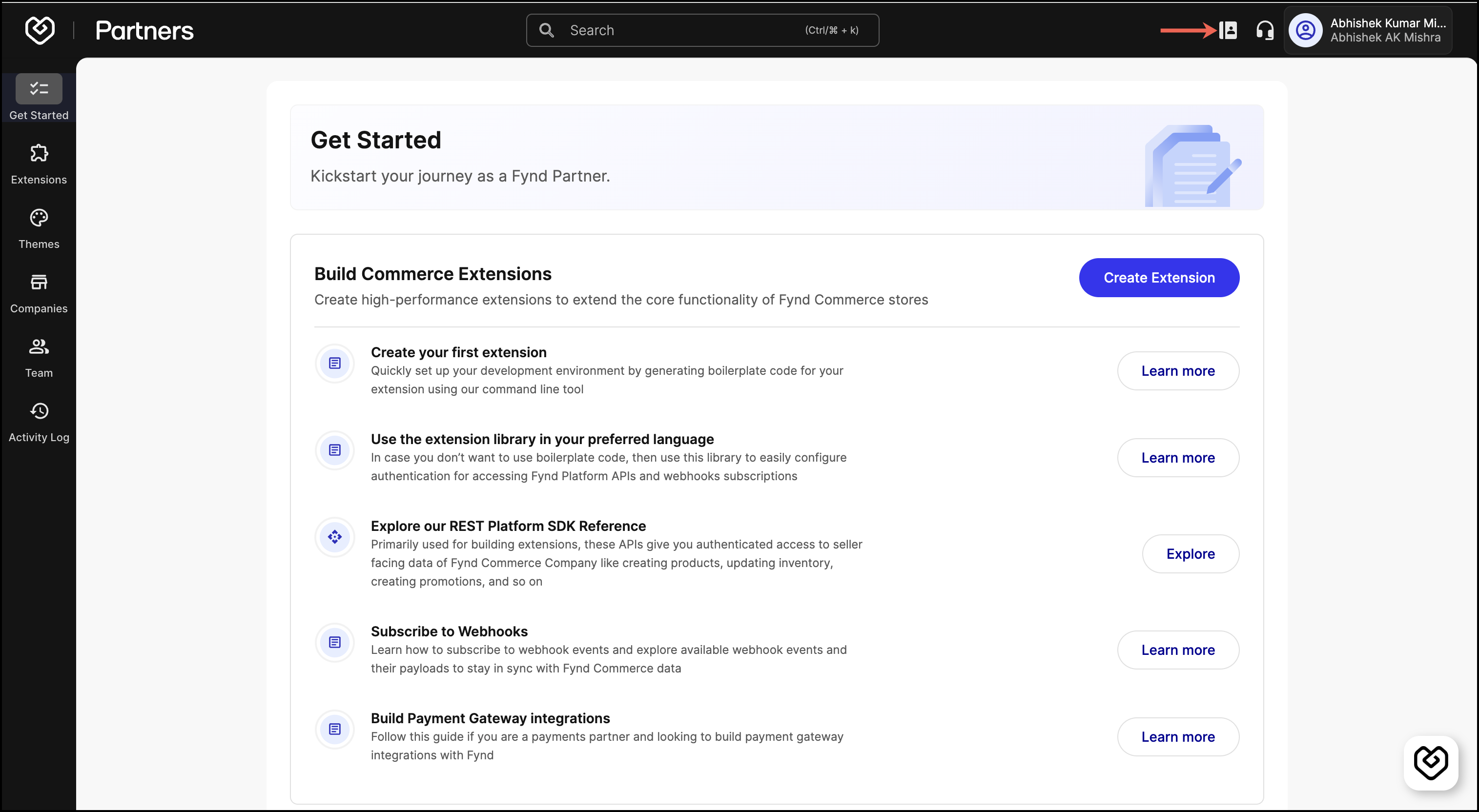Click the search magnifier icon
This screenshot has width=1479, height=812.
coord(547,30)
